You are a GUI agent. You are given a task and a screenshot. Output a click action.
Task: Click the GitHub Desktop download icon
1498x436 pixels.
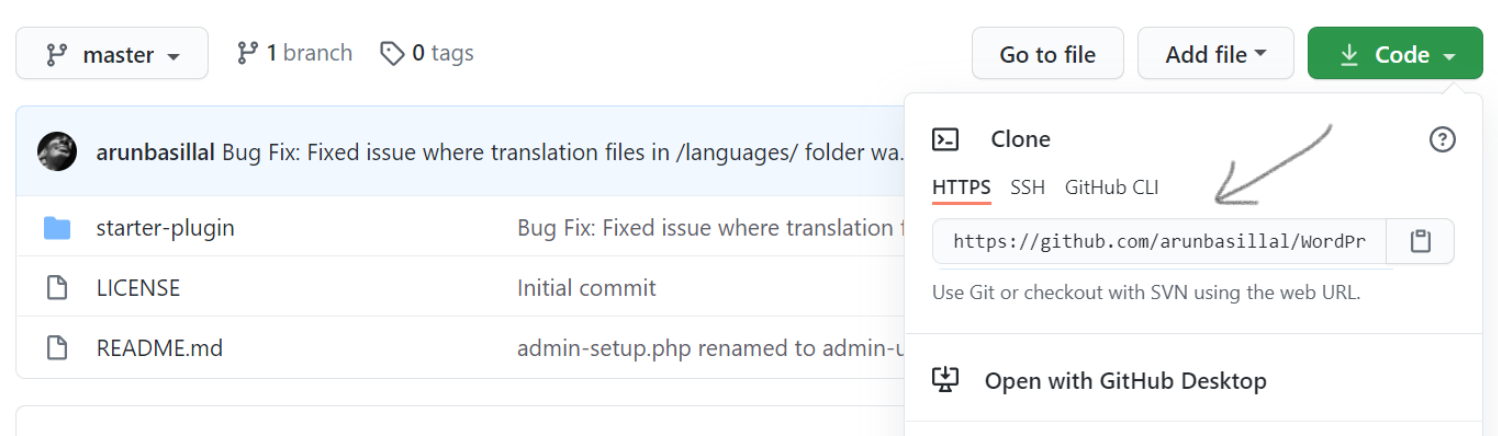(x=945, y=380)
